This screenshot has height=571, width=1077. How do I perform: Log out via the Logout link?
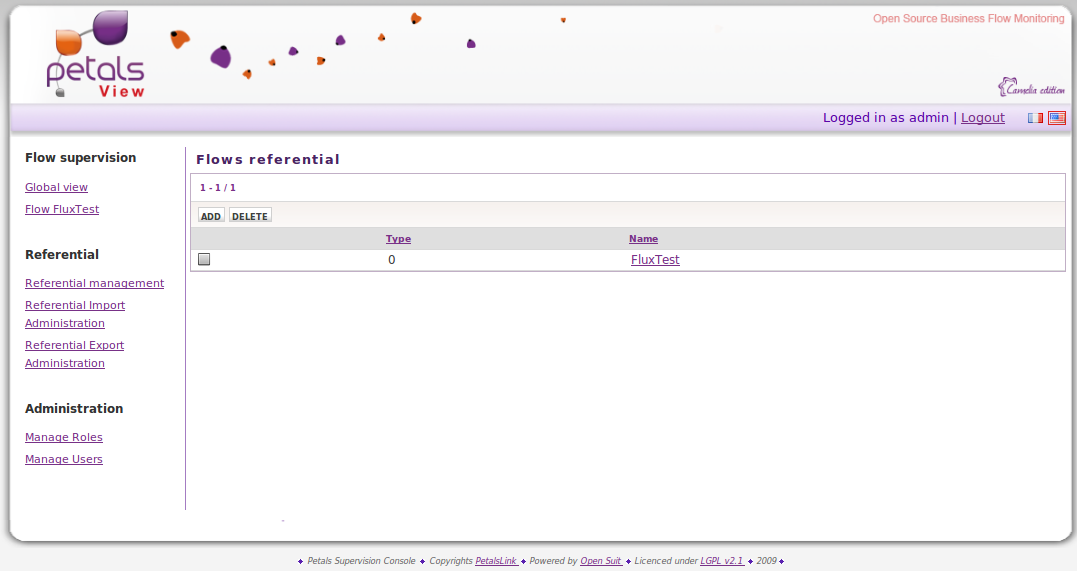point(982,118)
